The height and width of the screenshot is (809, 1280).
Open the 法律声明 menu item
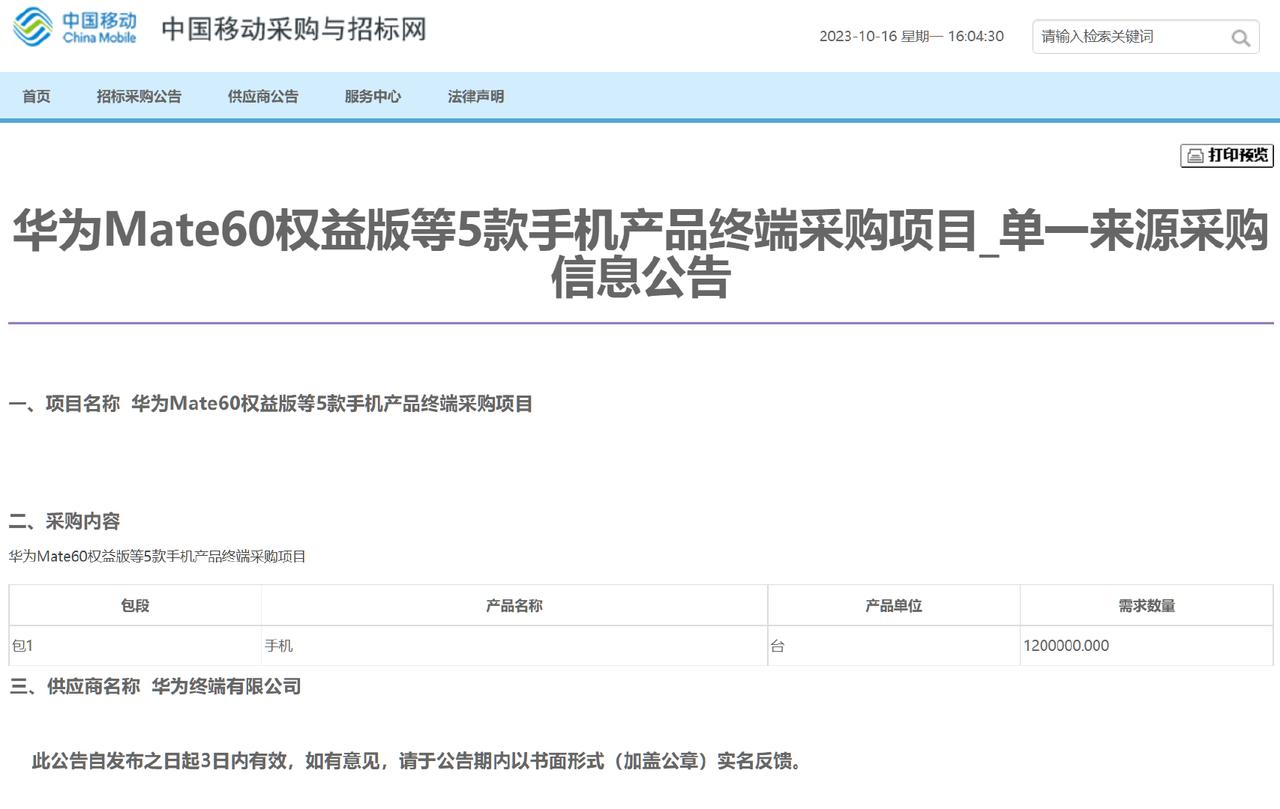click(476, 97)
